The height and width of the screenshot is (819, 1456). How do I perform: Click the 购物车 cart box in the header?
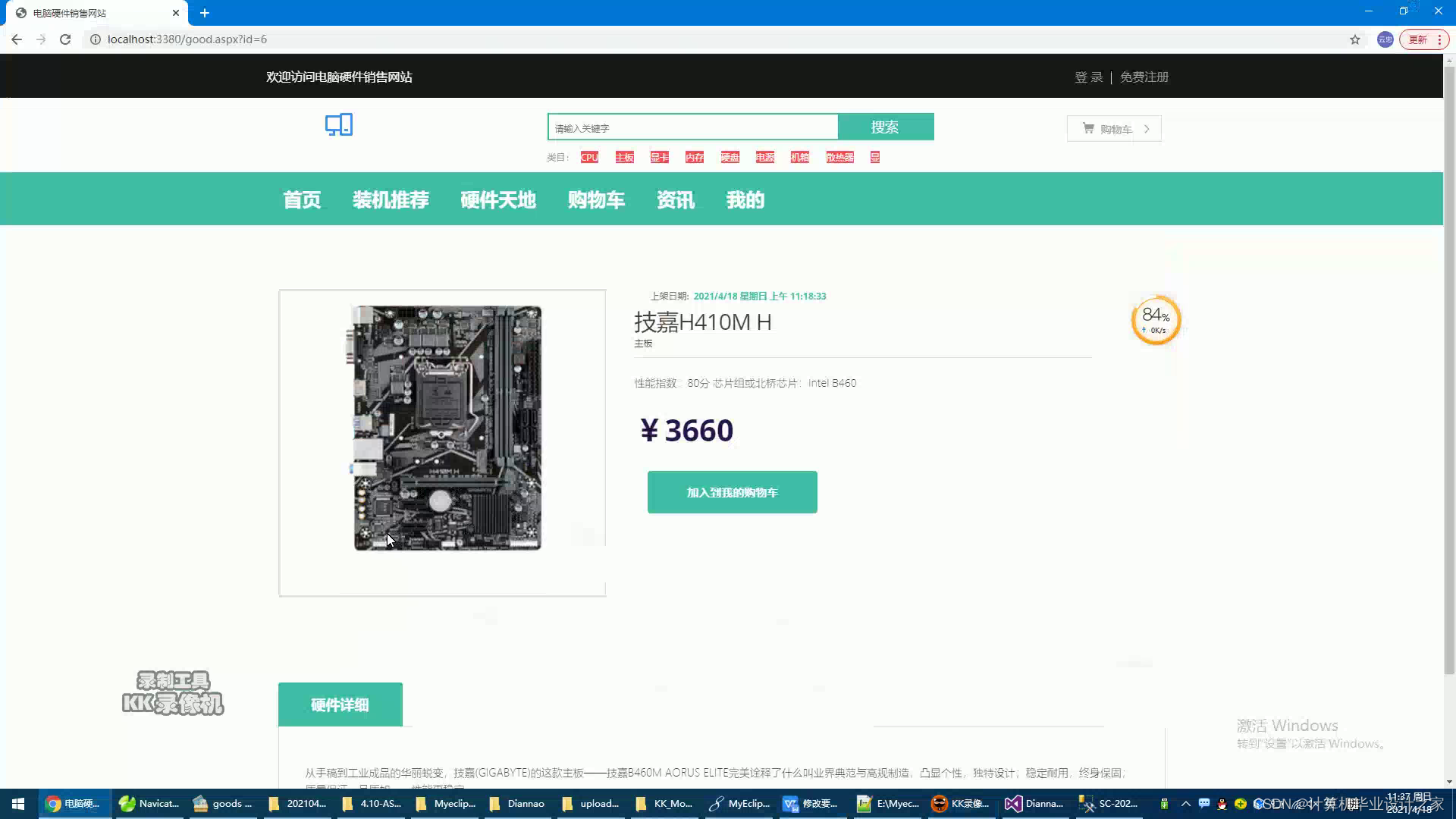1114,129
